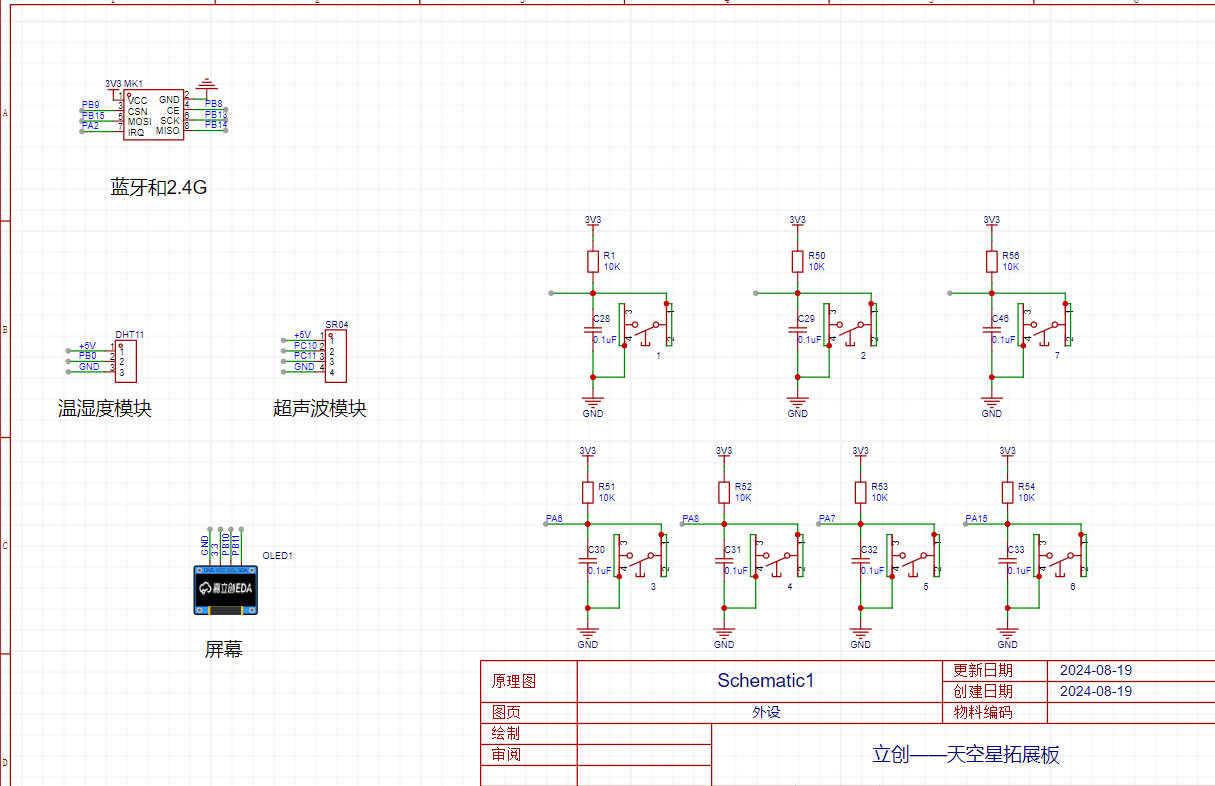Screen dimensions: 1215x786
Task: Select the OLED1 display module symbol
Action: pyautogui.click(x=224, y=590)
